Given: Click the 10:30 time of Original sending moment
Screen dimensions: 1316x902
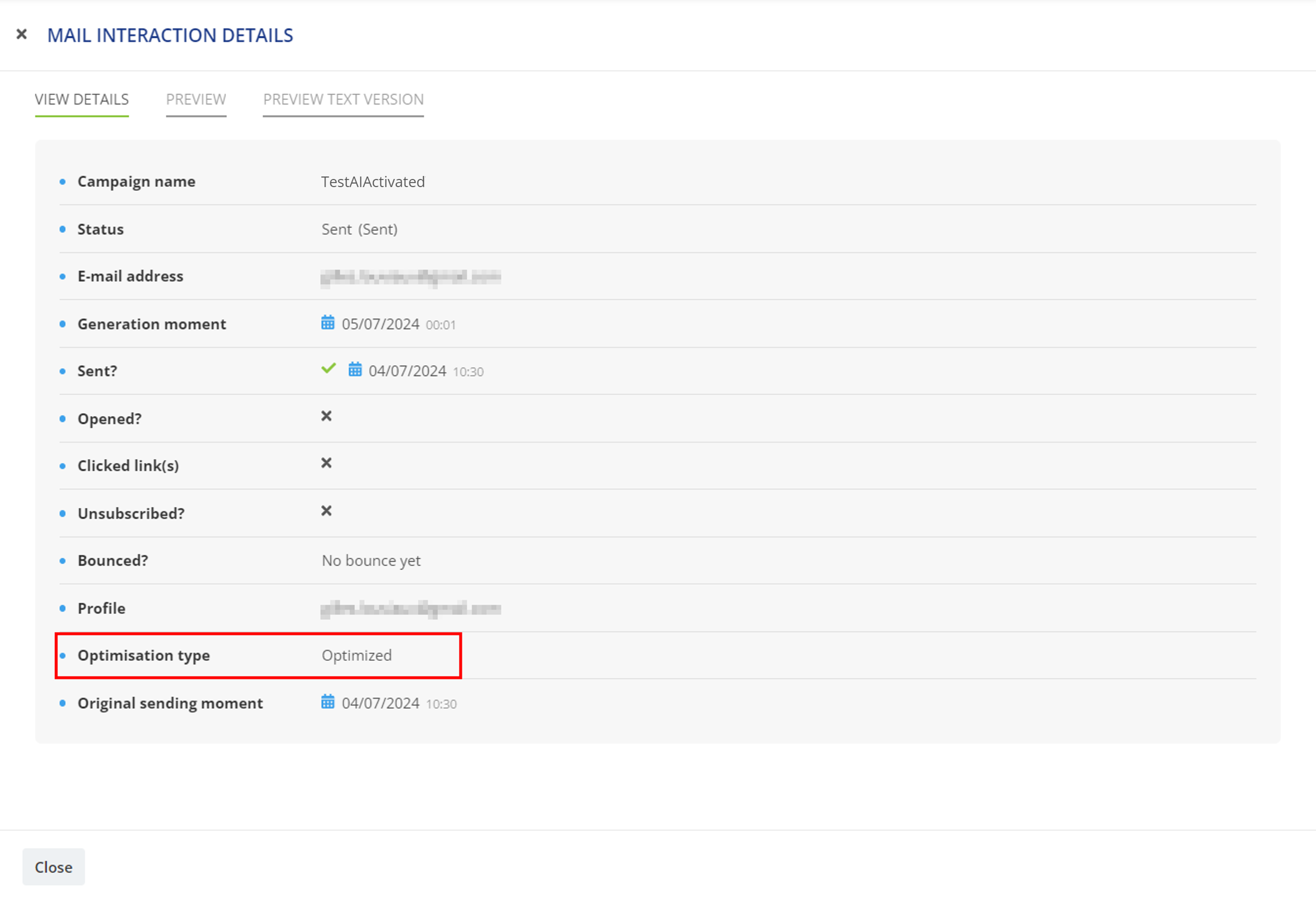Looking at the screenshot, I should [x=442, y=704].
